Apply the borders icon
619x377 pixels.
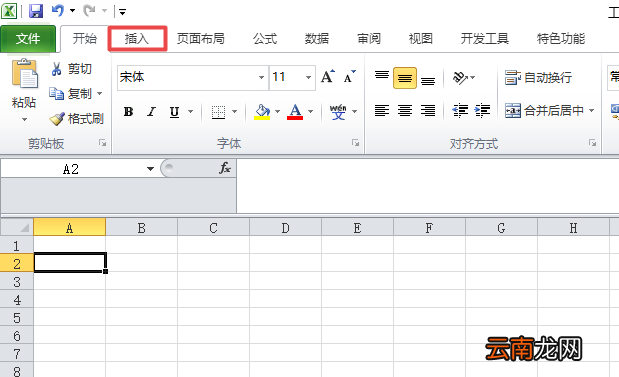click(x=218, y=112)
